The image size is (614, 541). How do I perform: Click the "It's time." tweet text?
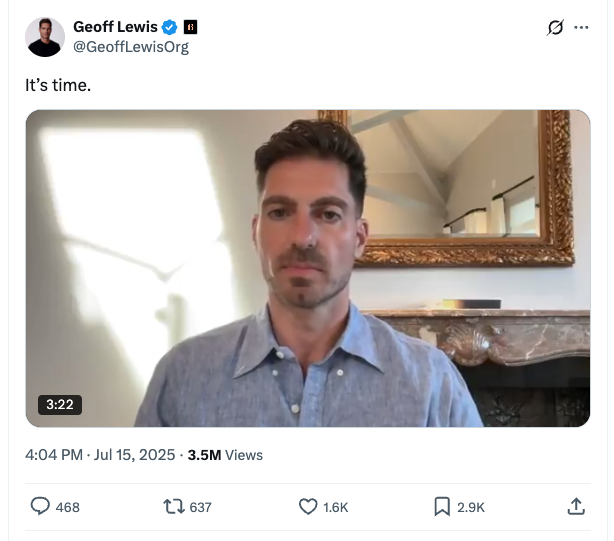tap(58, 86)
